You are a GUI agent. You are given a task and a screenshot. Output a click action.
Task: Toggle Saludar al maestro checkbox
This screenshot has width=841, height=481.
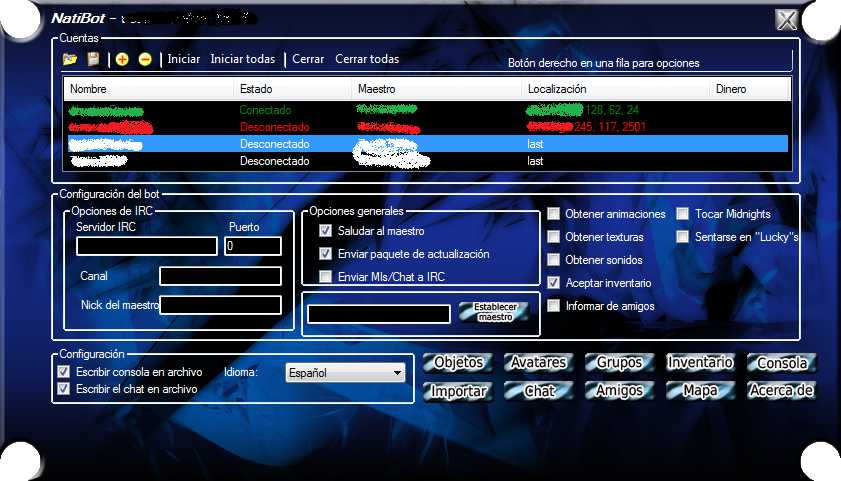(x=325, y=231)
